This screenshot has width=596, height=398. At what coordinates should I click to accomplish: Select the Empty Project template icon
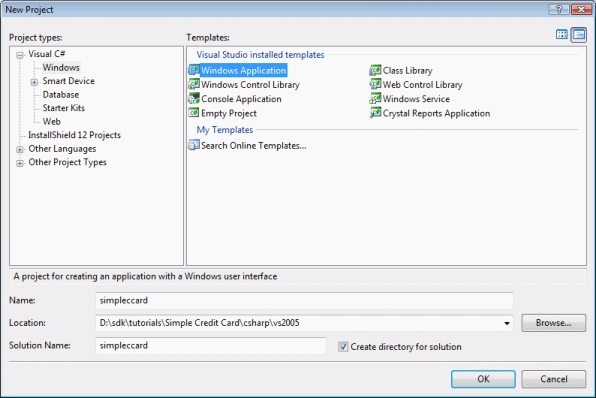[194, 113]
